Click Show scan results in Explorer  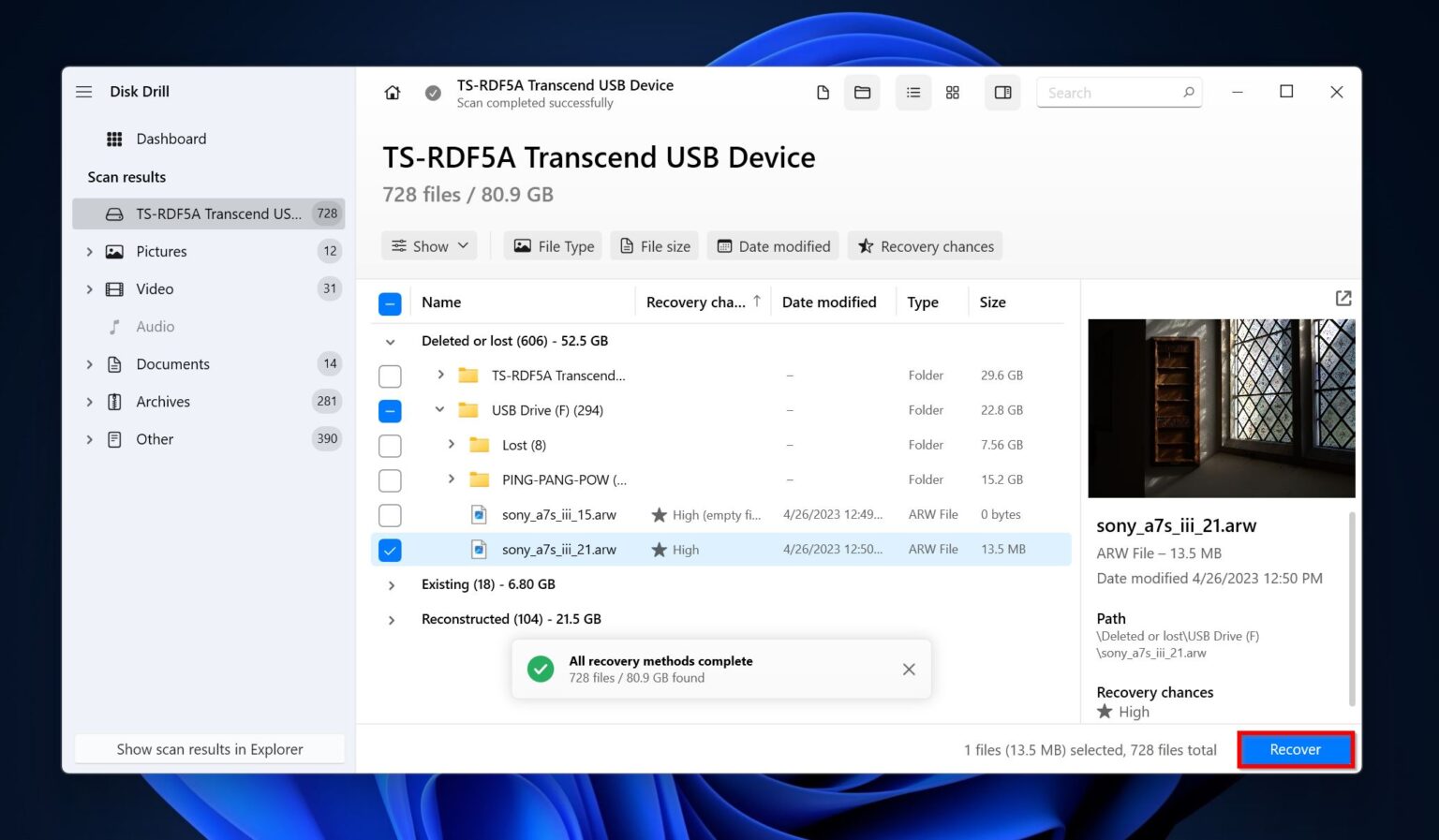[x=210, y=750]
